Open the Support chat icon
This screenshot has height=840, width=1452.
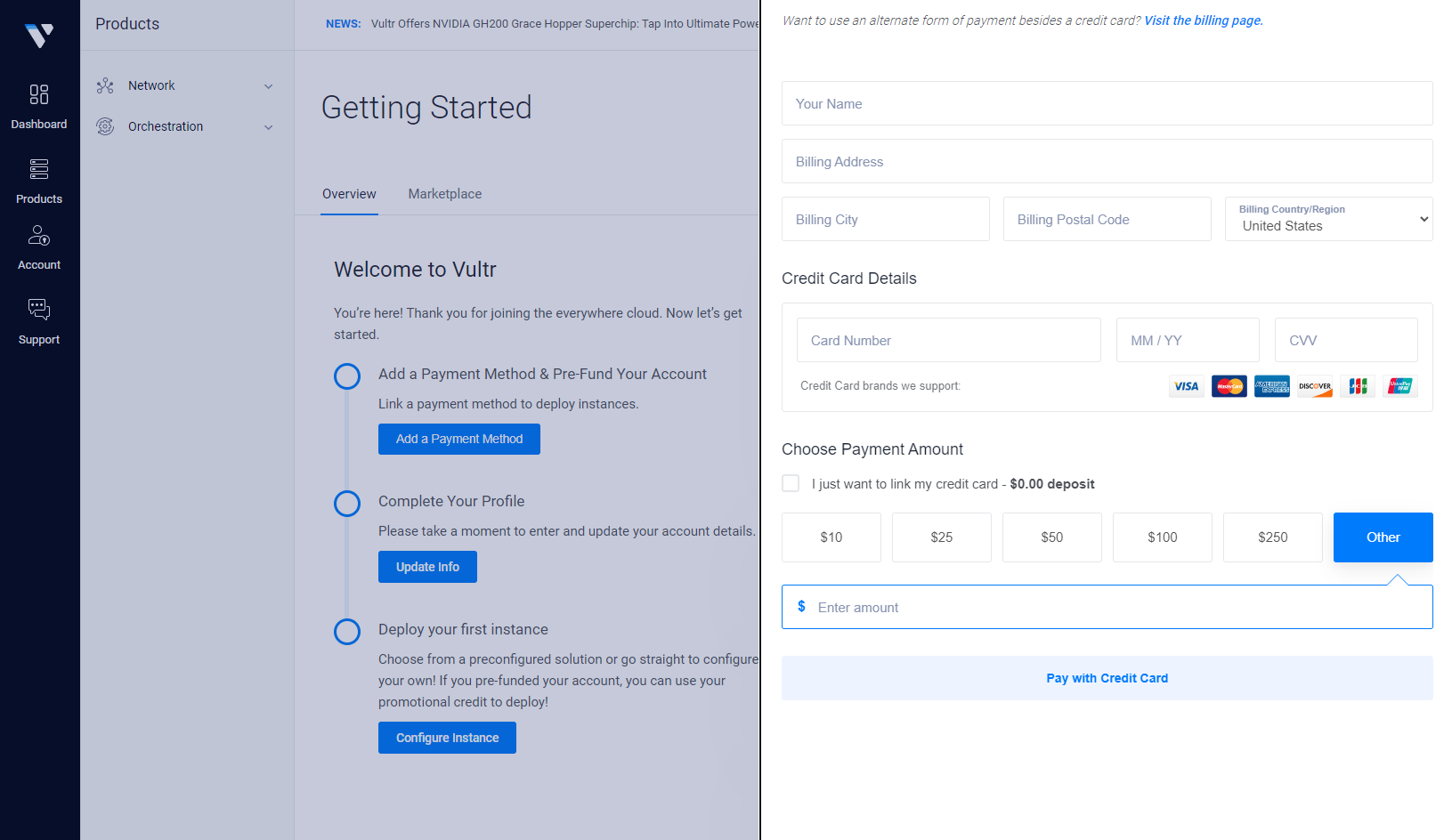pyautogui.click(x=39, y=310)
